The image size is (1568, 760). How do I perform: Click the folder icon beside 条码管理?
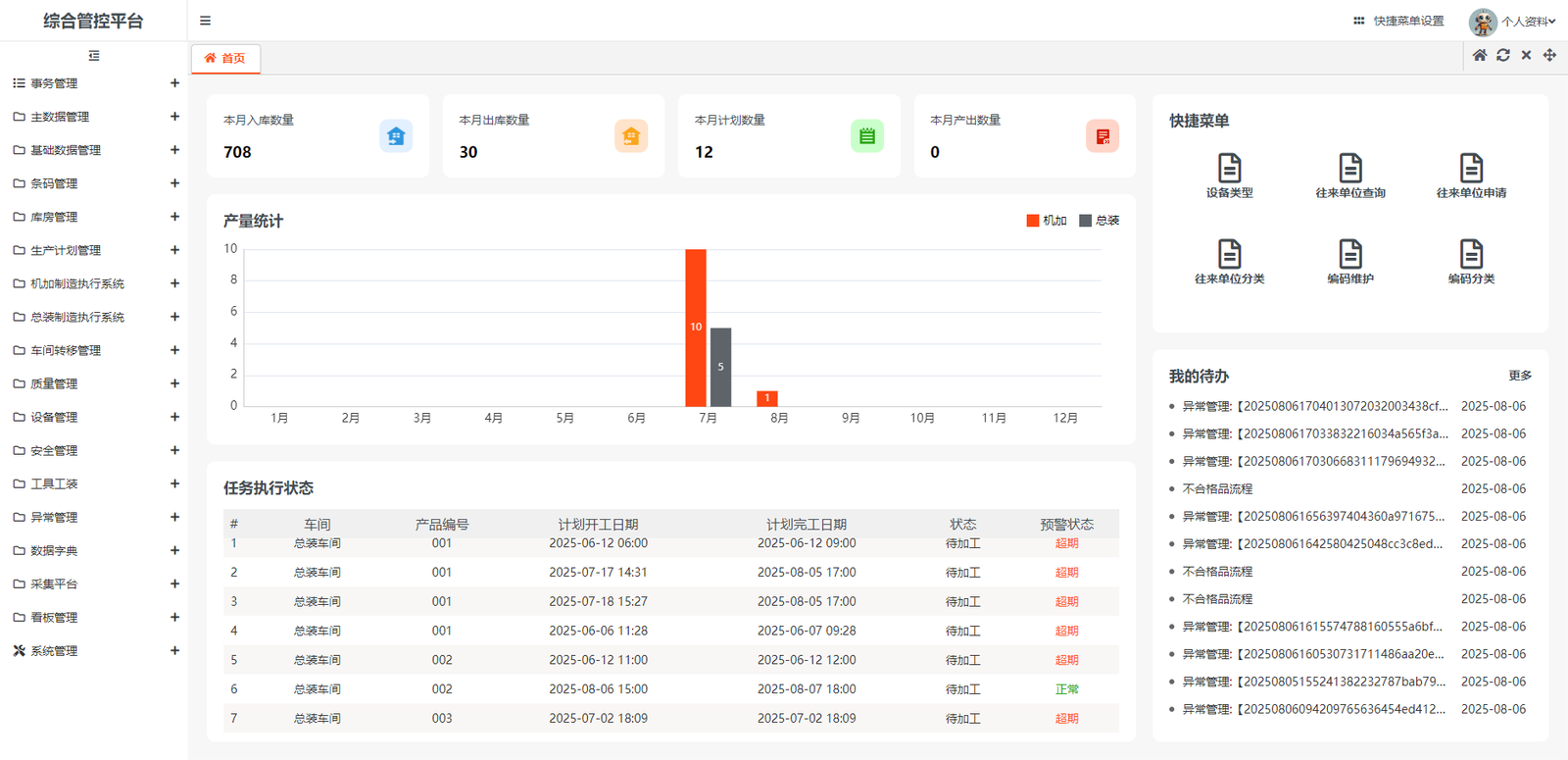coord(19,183)
